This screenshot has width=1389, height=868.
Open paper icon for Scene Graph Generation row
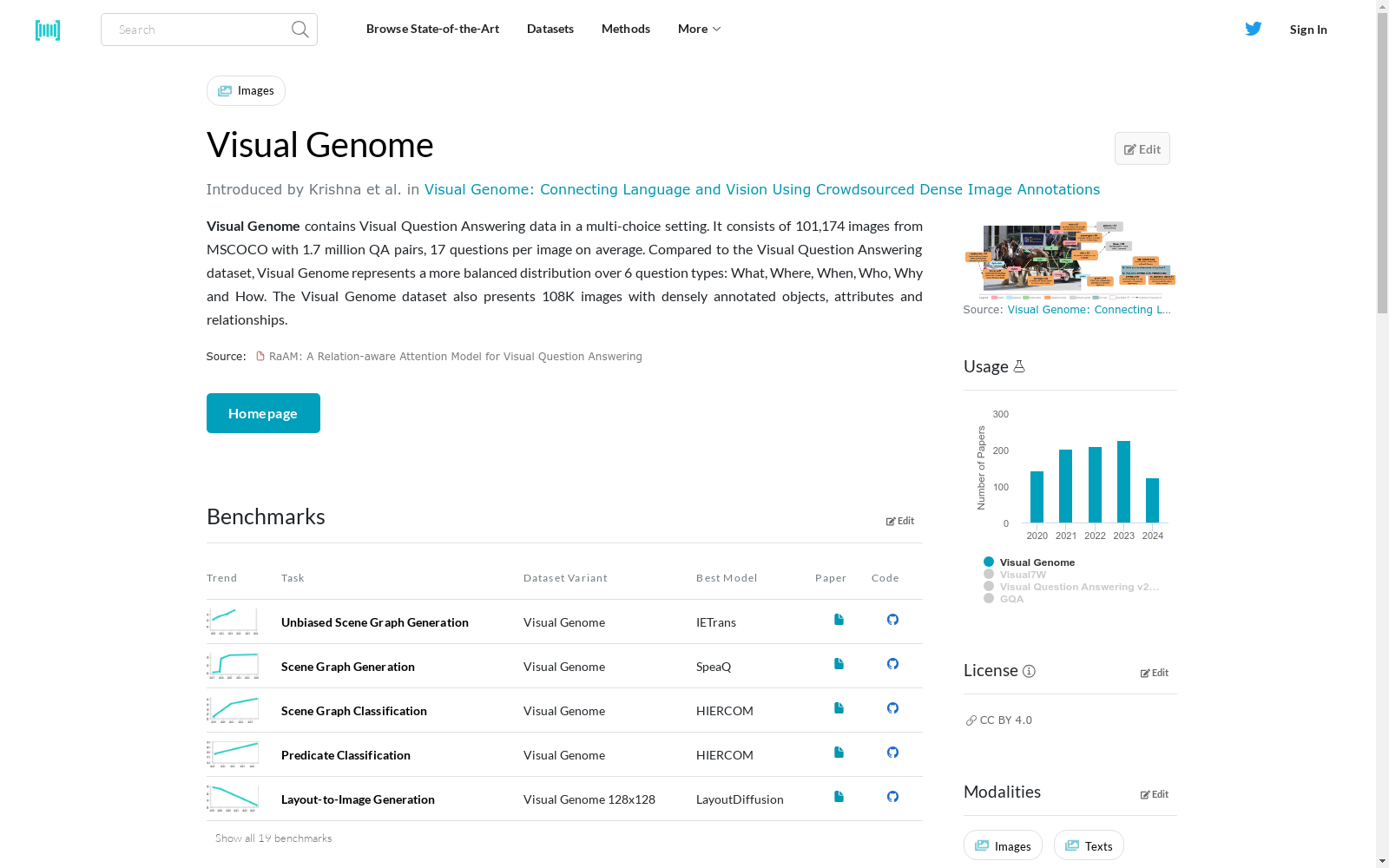(x=839, y=664)
